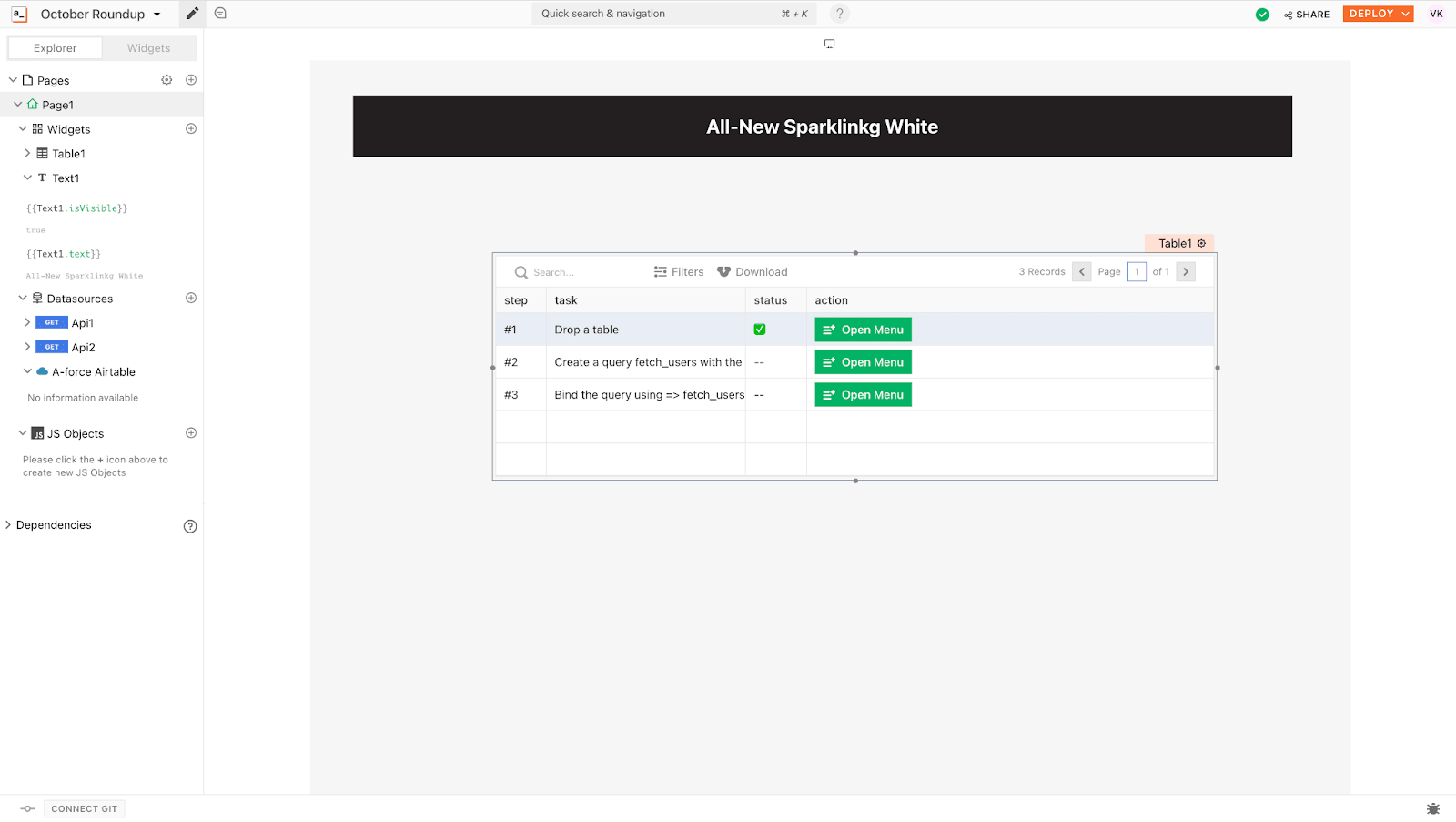Image resolution: width=1456 pixels, height=822 pixels.
Task: Open the table Filters option
Action: tap(679, 272)
